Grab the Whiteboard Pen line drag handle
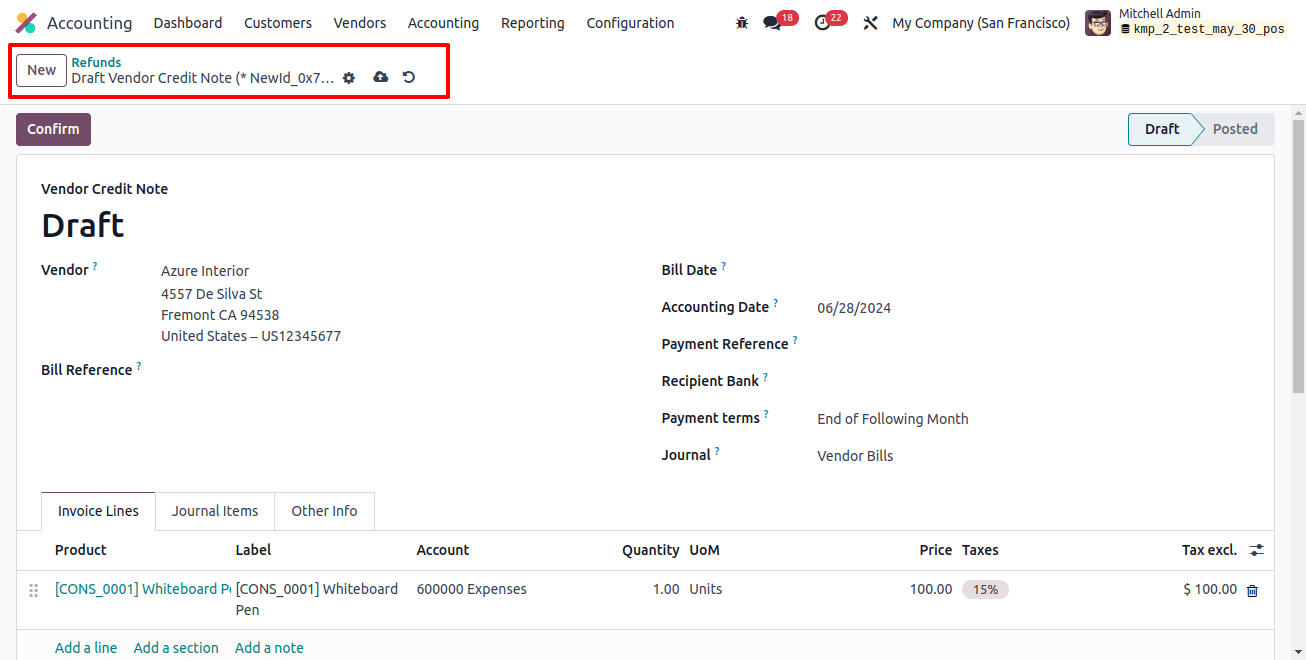Viewport: 1306px width, 660px height. click(x=33, y=590)
